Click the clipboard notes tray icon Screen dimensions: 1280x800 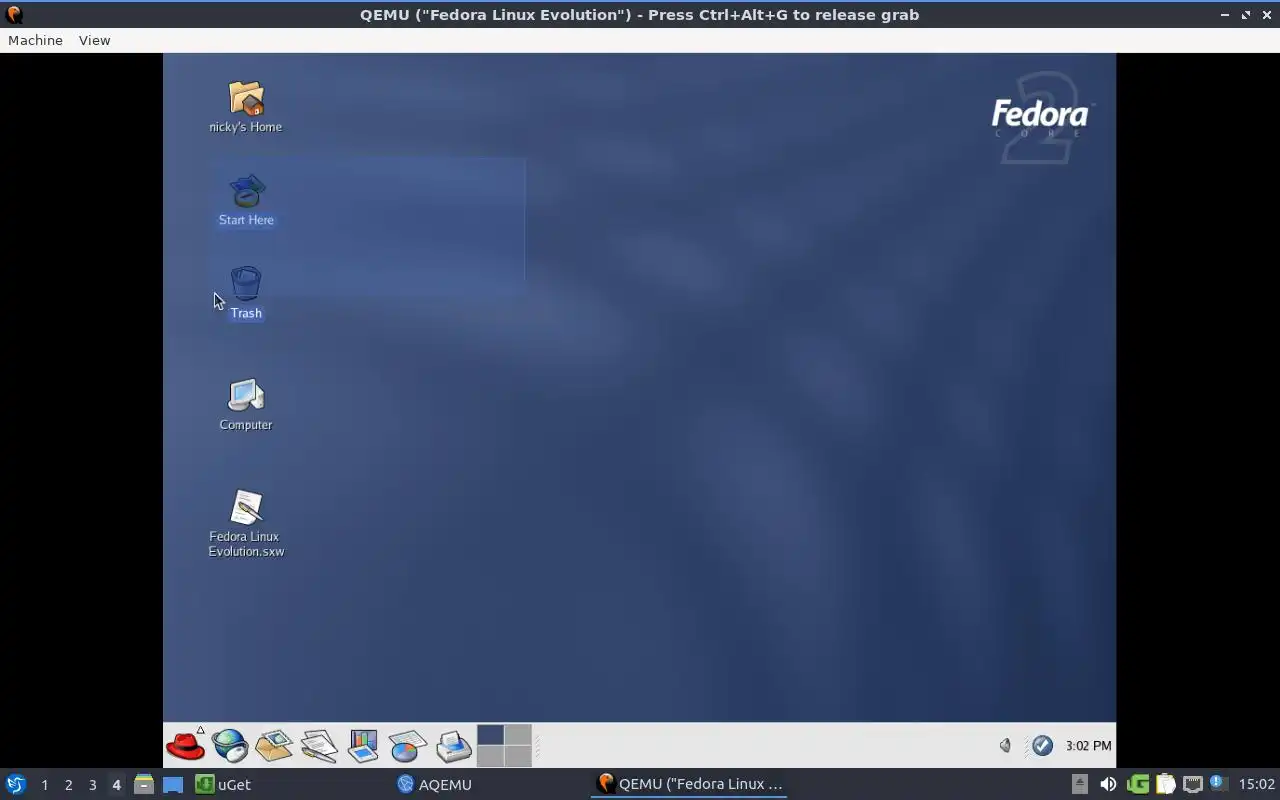pos(1165,784)
